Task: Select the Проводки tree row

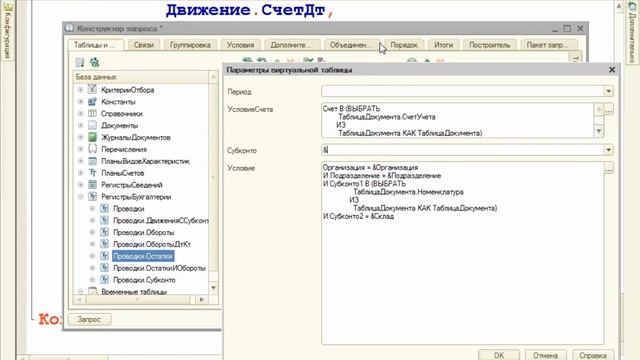Action: [x=129, y=208]
